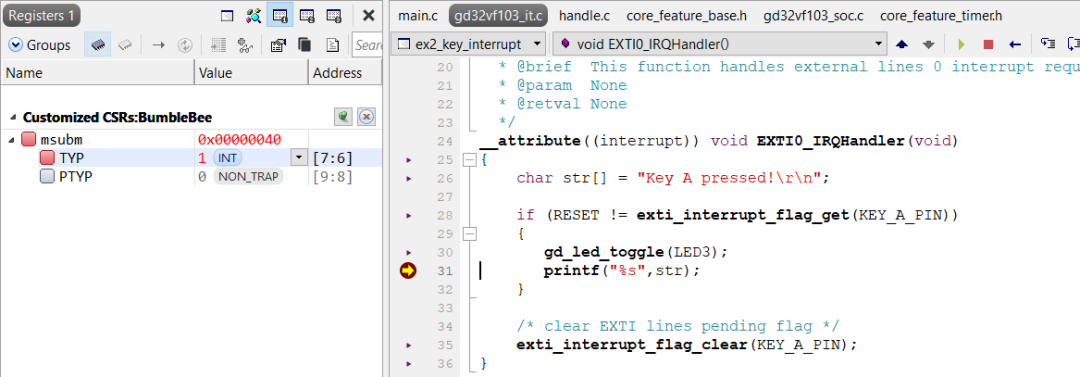Screen dimensions: 1080x377
Task: Click the Value column header
Action: pyautogui.click(x=251, y=72)
